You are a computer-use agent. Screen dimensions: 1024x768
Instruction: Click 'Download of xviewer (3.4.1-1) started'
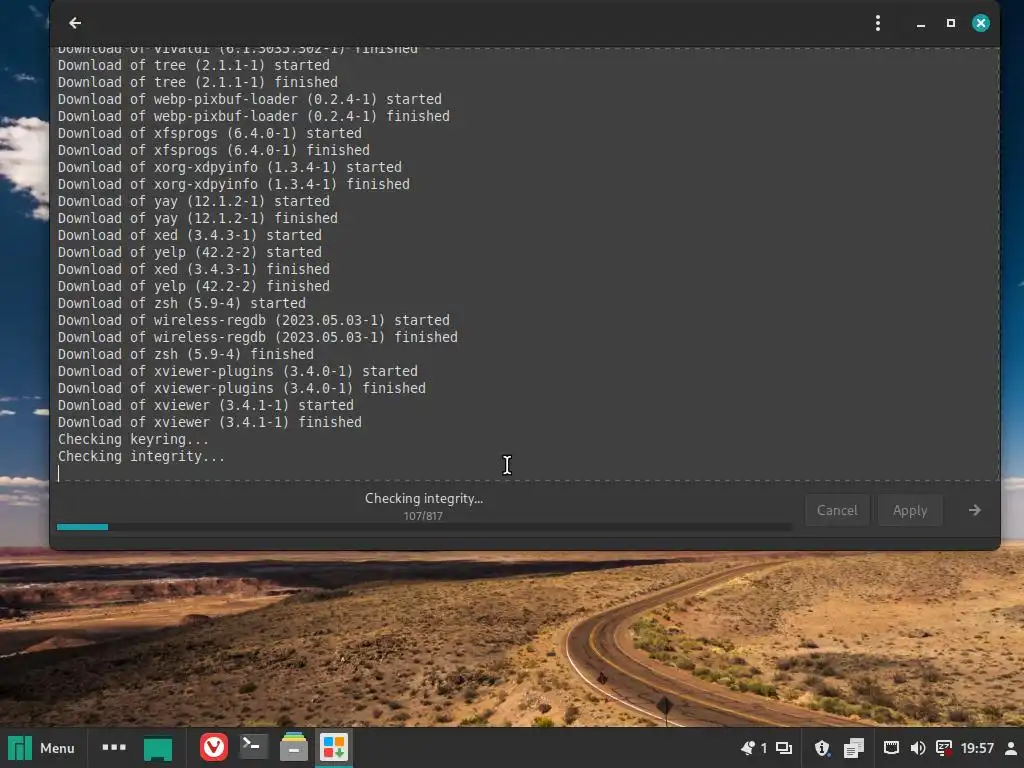[206, 406]
